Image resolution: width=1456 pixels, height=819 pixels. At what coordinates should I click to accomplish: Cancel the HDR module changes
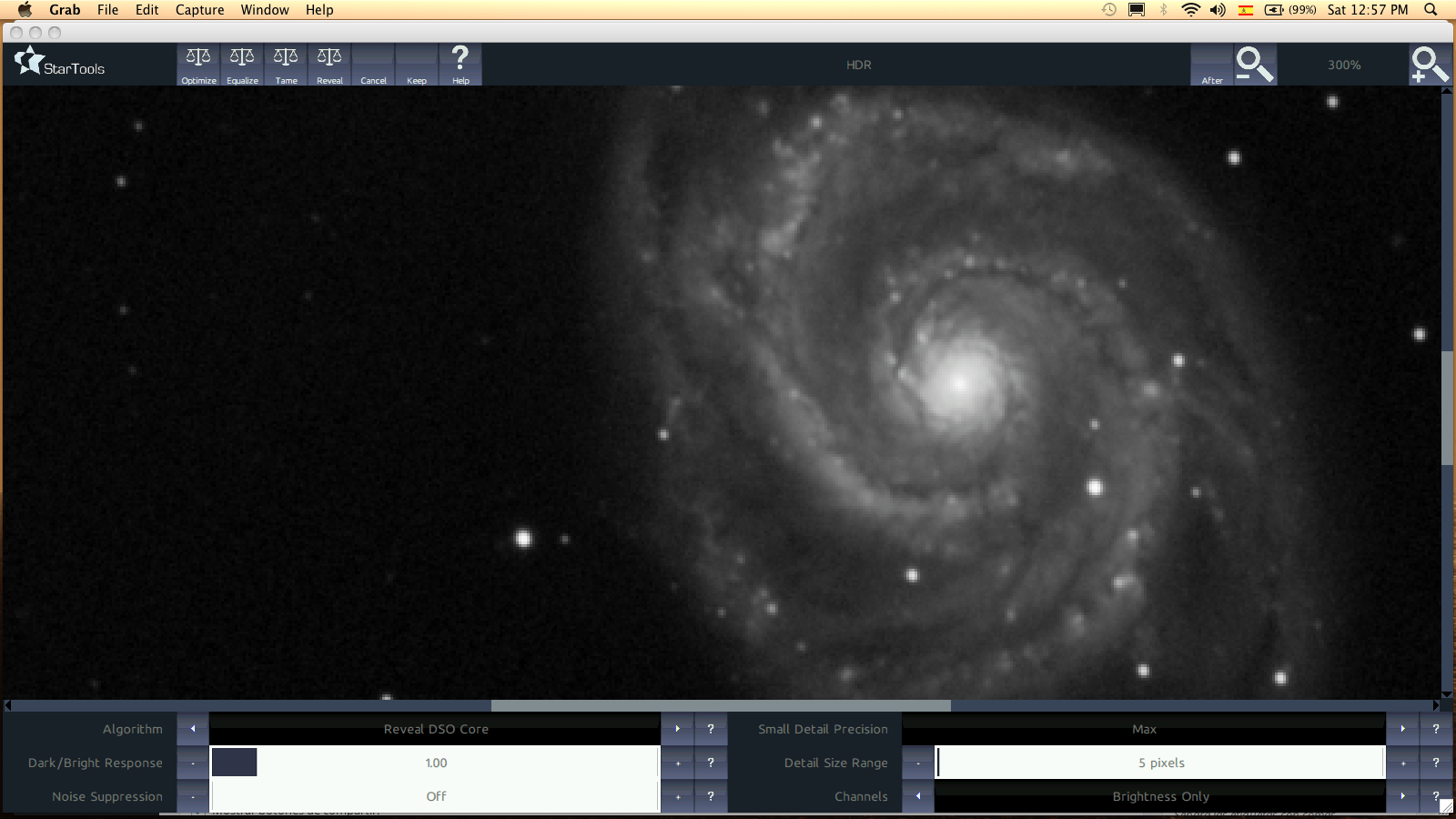[x=373, y=65]
